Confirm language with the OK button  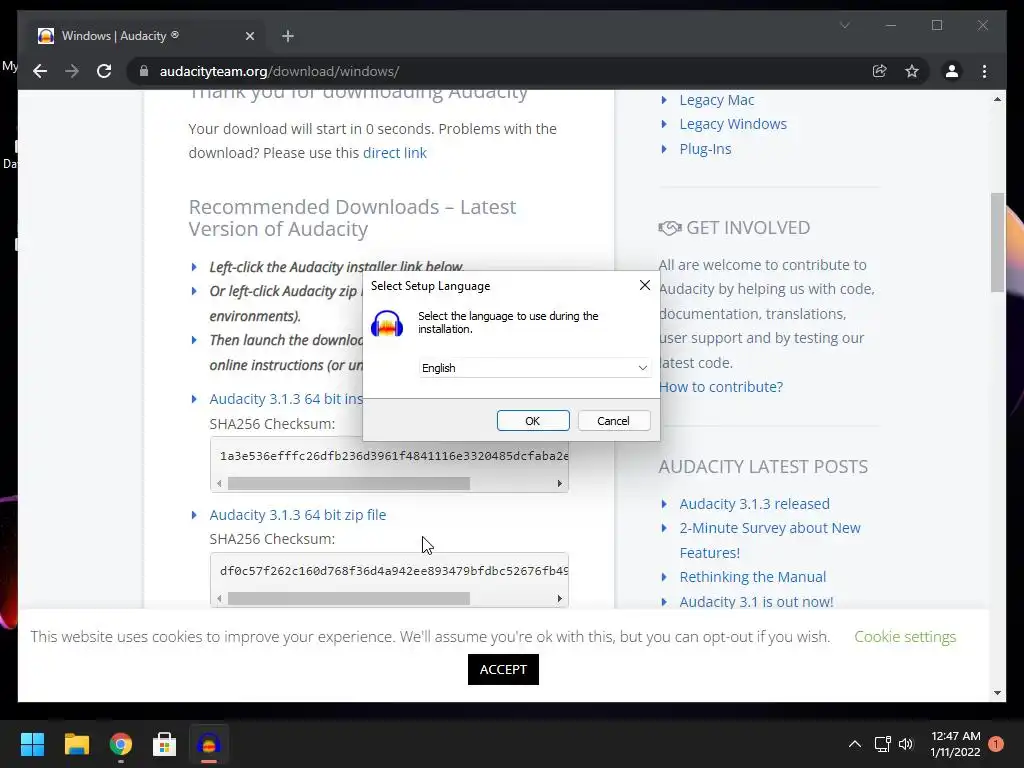tap(533, 421)
